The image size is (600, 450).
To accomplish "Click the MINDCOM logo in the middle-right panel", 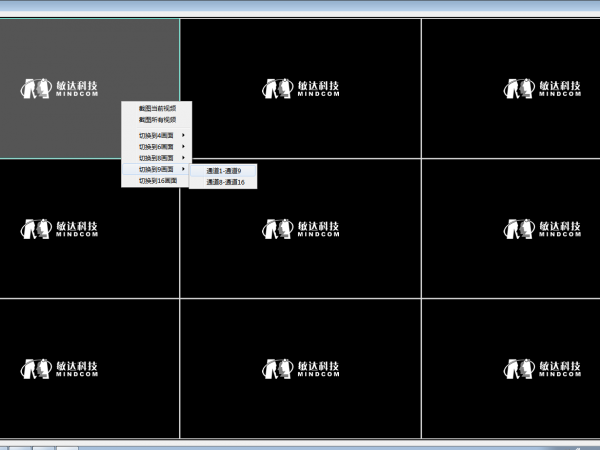I will click(x=541, y=229).
